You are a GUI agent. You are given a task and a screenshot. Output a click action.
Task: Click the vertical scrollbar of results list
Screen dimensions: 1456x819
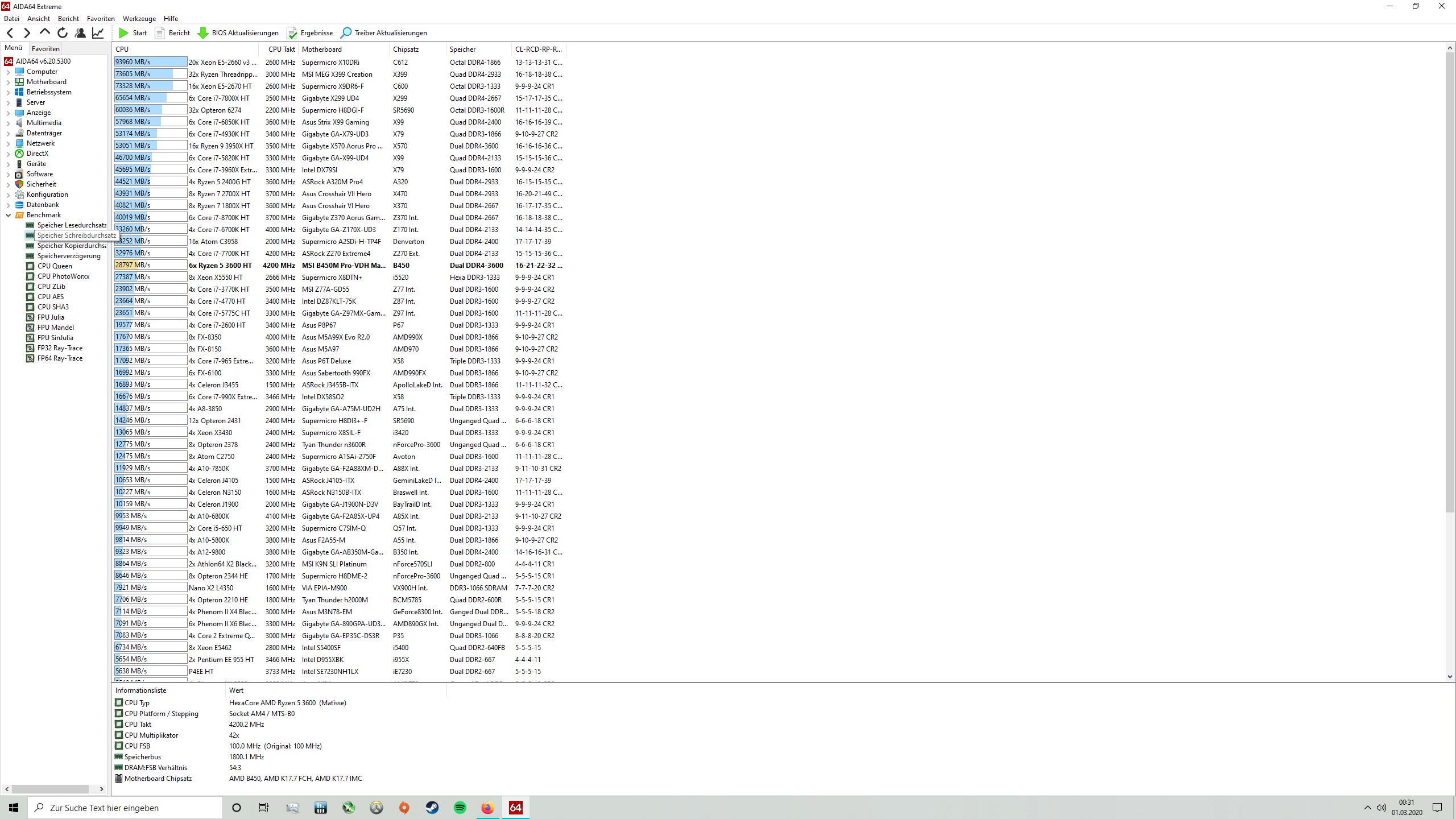(x=1450, y=284)
